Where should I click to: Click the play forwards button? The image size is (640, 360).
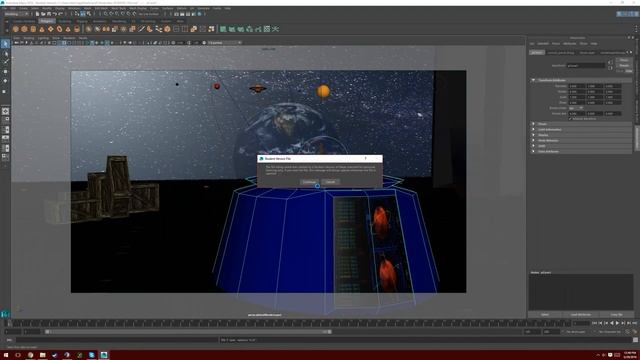[x=617, y=323]
